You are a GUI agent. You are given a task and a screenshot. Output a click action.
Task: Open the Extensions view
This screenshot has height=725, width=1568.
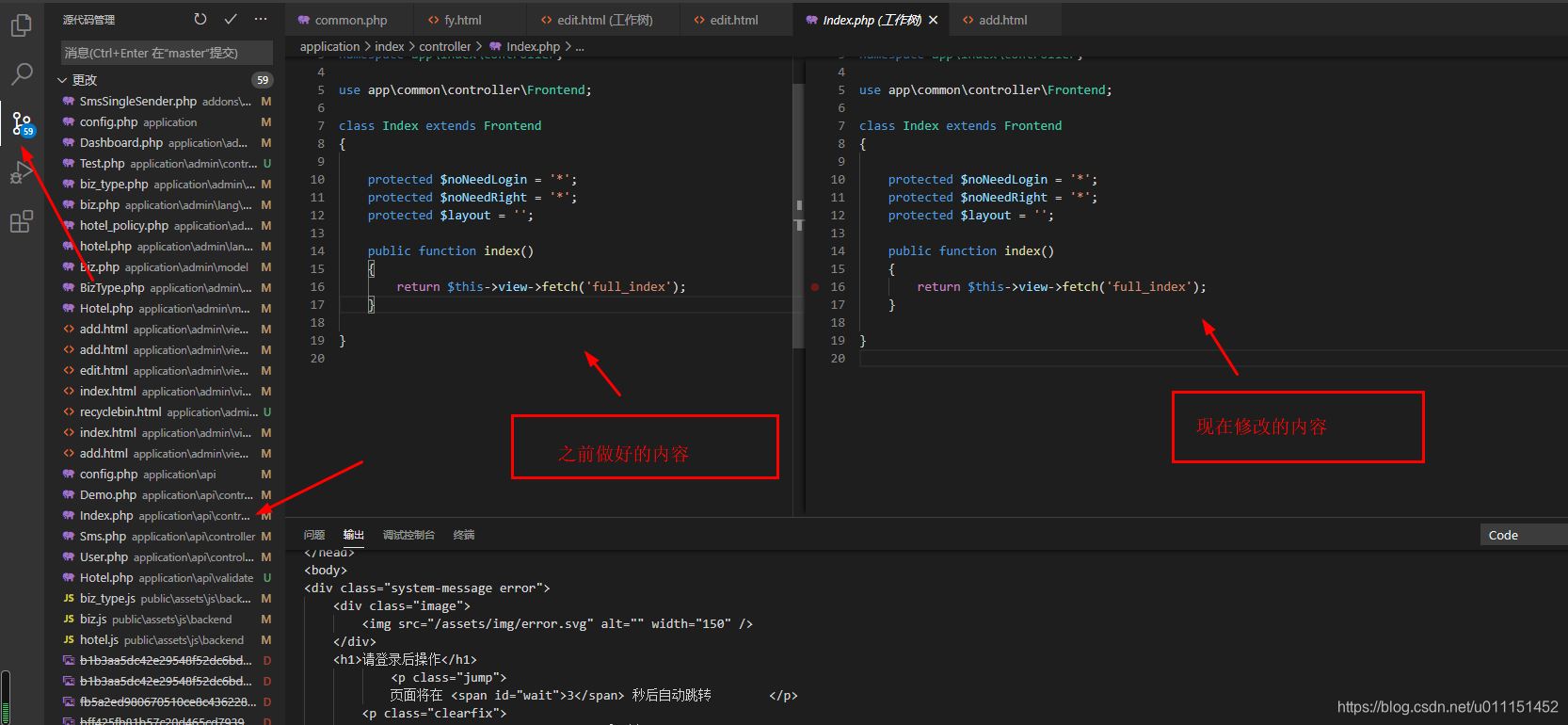tap(21, 222)
